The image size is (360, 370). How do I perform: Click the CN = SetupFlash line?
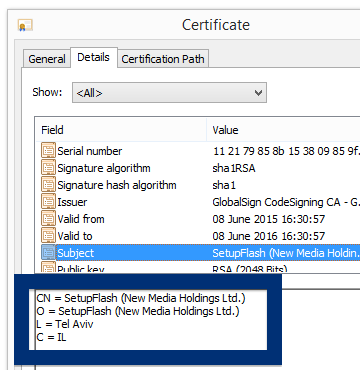(x=141, y=298)
